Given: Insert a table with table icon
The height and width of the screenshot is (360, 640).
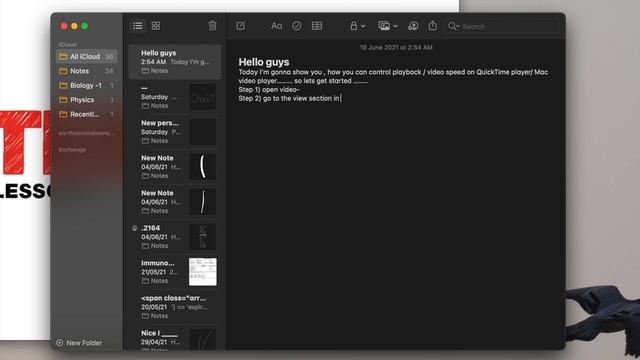Looking at the screenshot, I should click(x=317, y=26).
